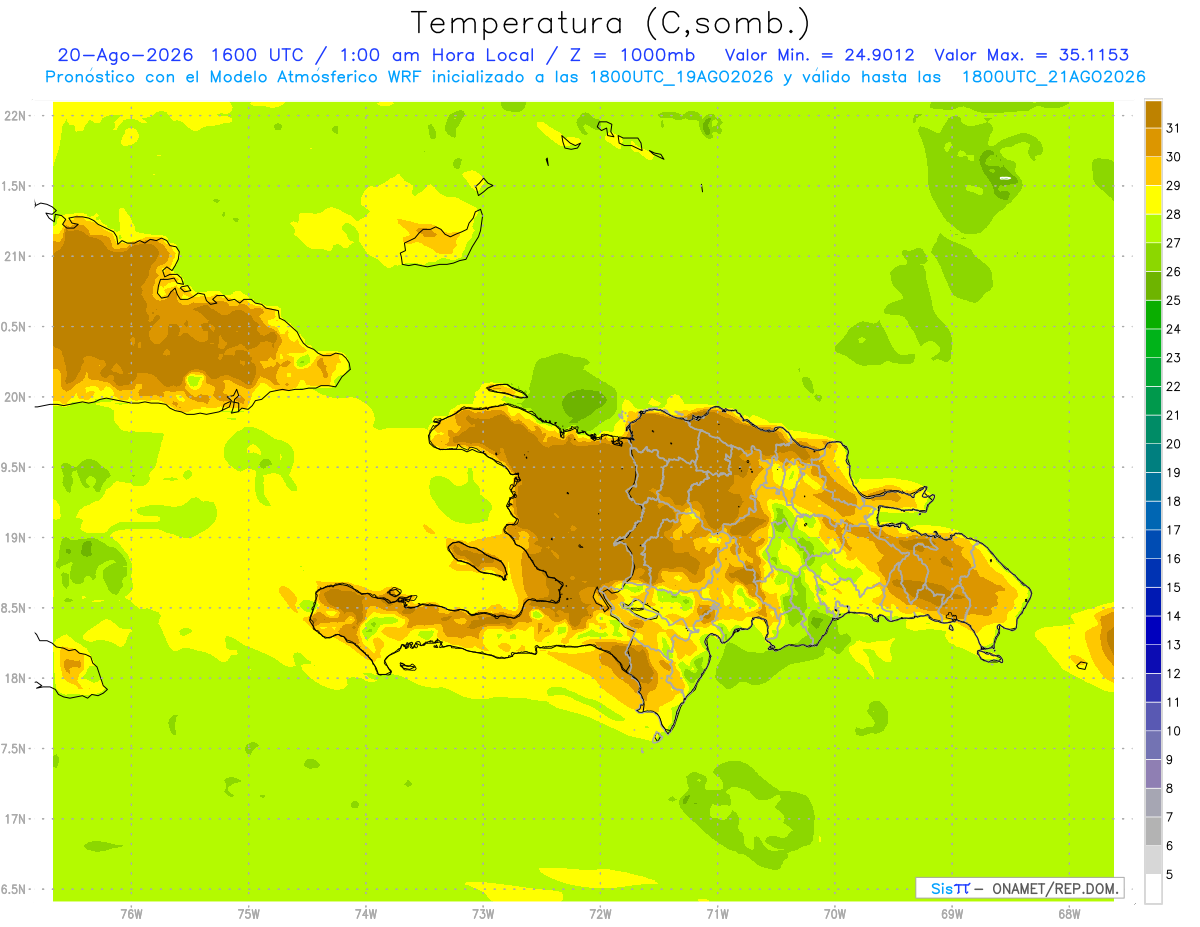The image size is (1200, 927).
Task: Click color scale label '20'
Action: pyautogui.click(x=1174, y=444)
